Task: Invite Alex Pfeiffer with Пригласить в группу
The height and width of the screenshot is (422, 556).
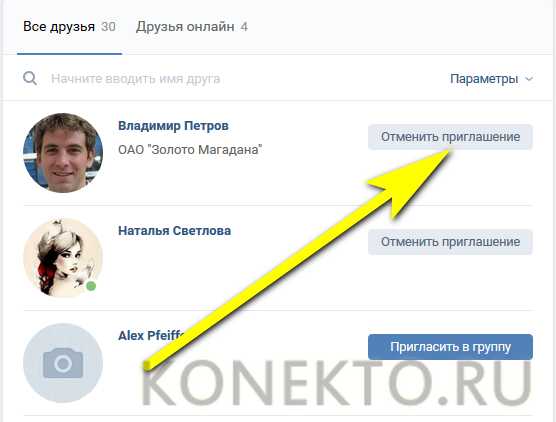Action: pos(450,347)
